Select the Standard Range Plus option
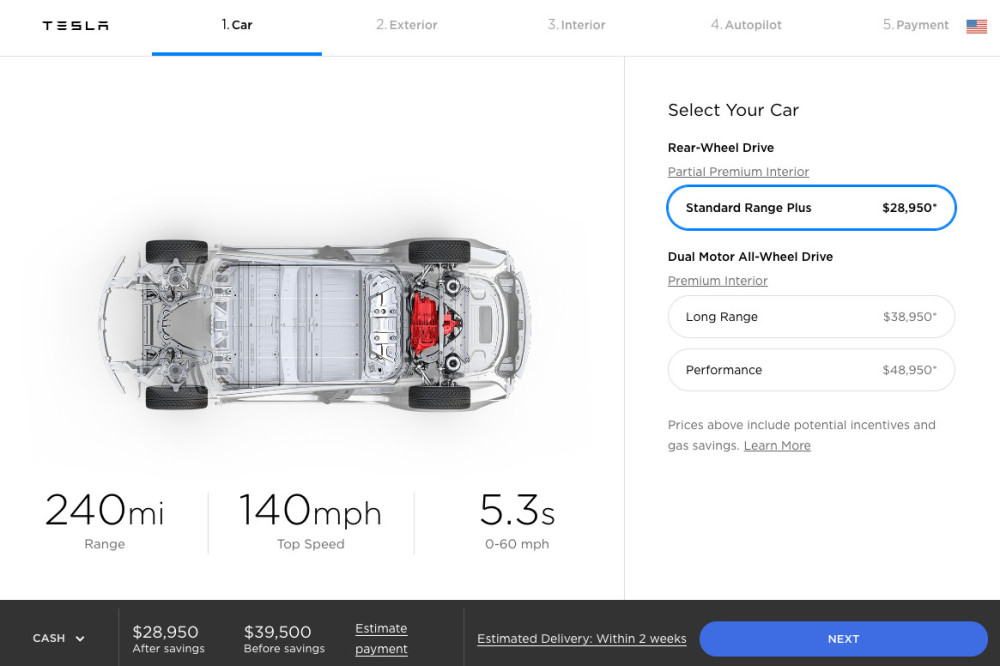Screen dimensions: 1000x666 click(x=811, y=208)
